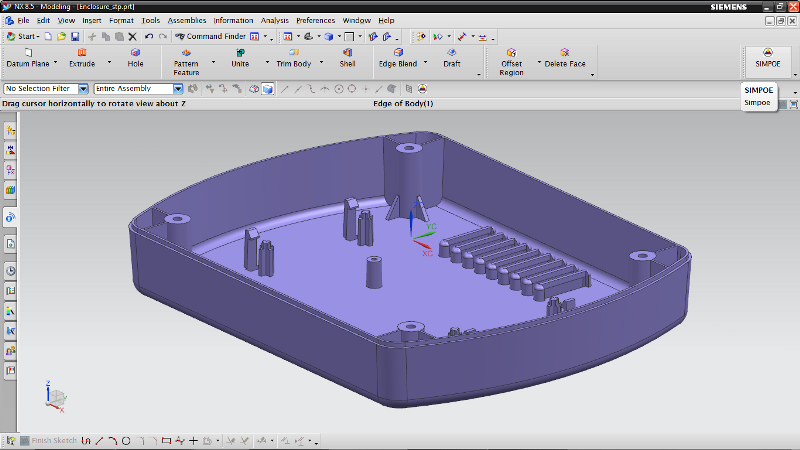
Task: Click the Save disk icon
Action: 75,36
